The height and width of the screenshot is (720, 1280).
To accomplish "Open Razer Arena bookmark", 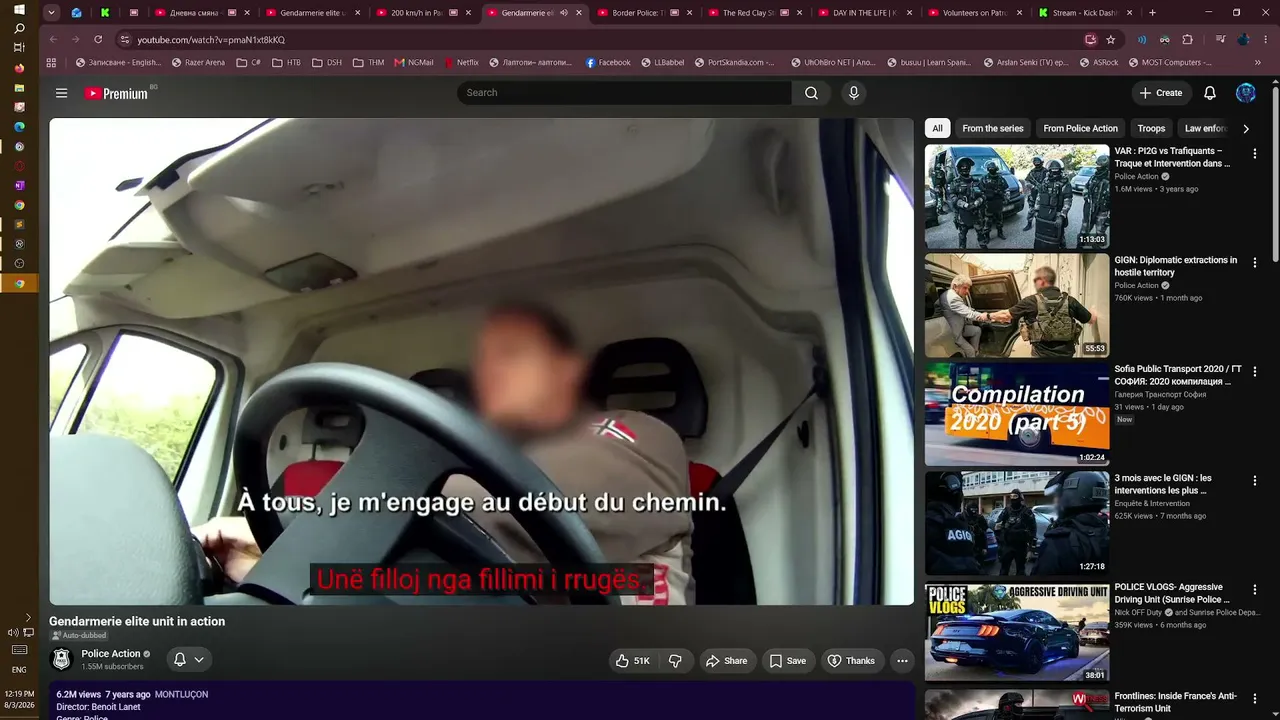I will 198,62.
